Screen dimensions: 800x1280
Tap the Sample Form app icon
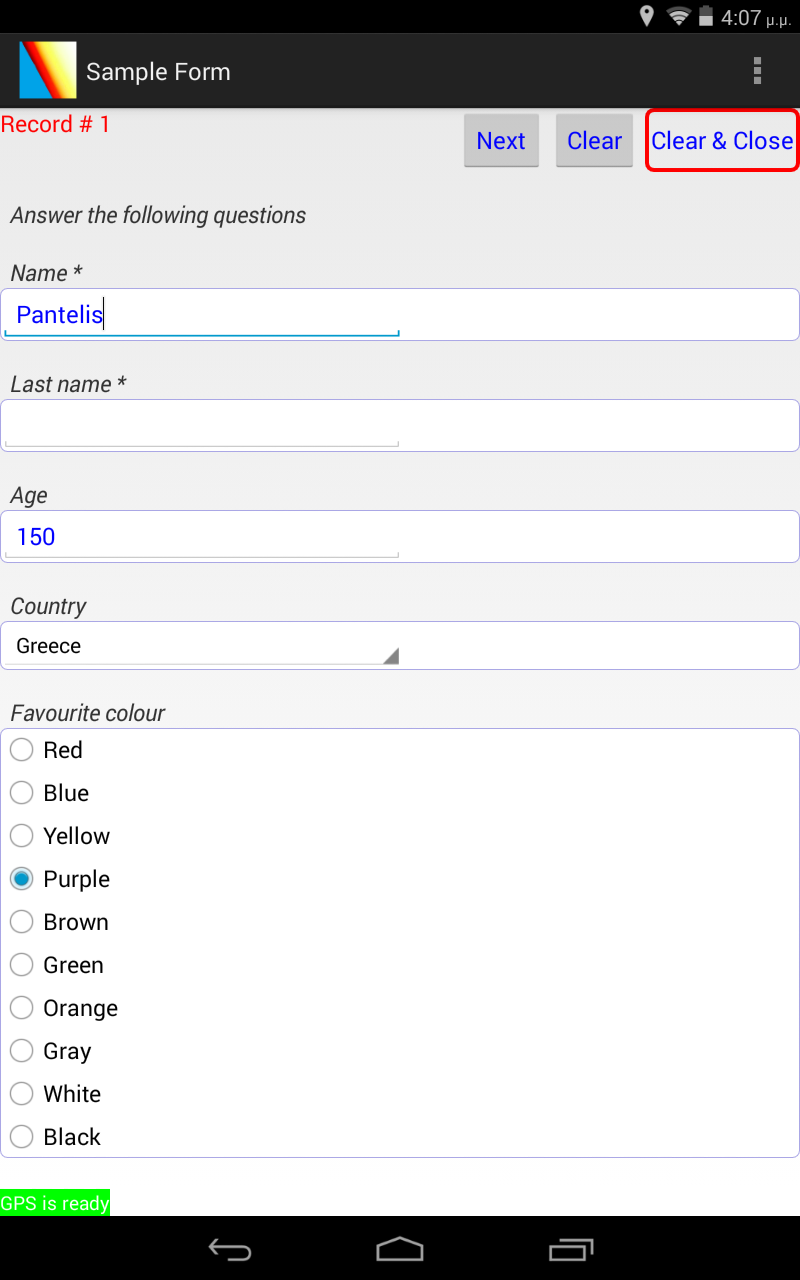[47, 70]
